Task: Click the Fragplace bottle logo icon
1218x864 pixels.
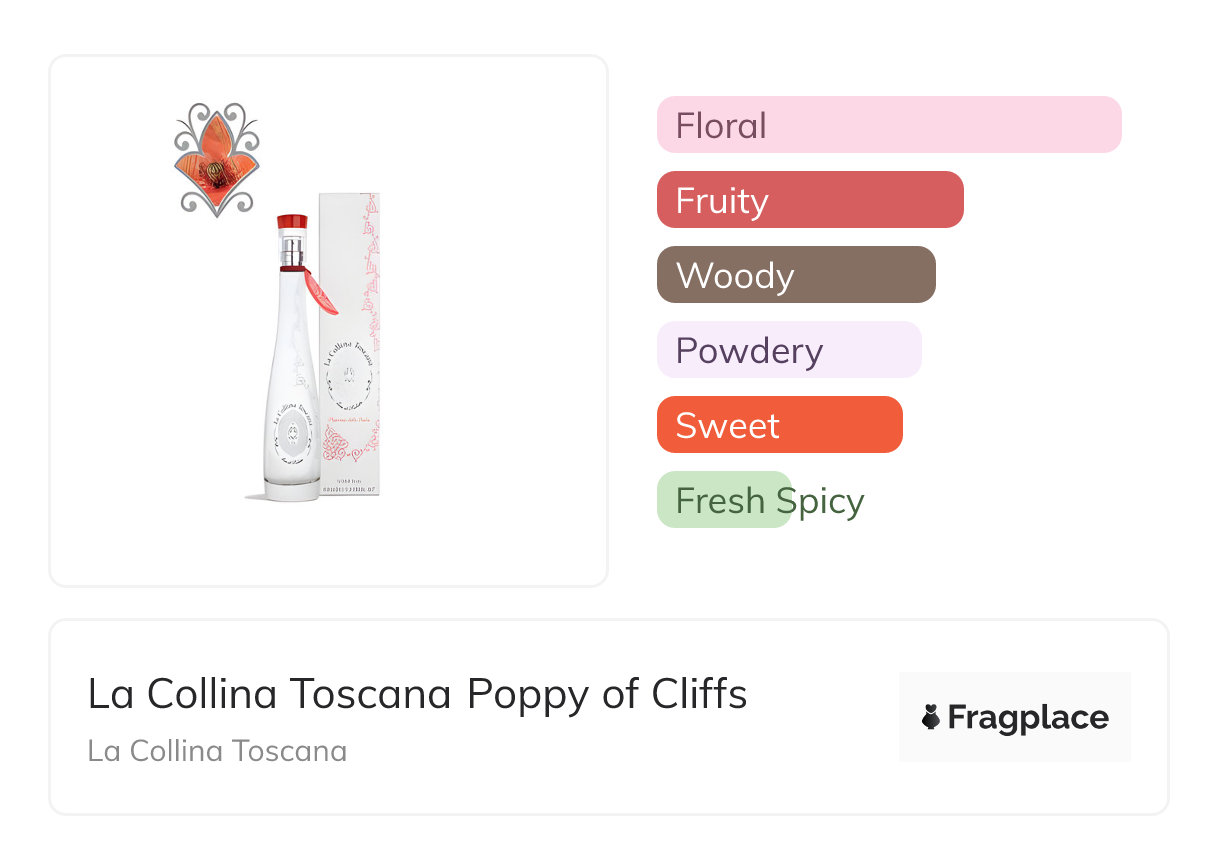Action: (931, 717)
